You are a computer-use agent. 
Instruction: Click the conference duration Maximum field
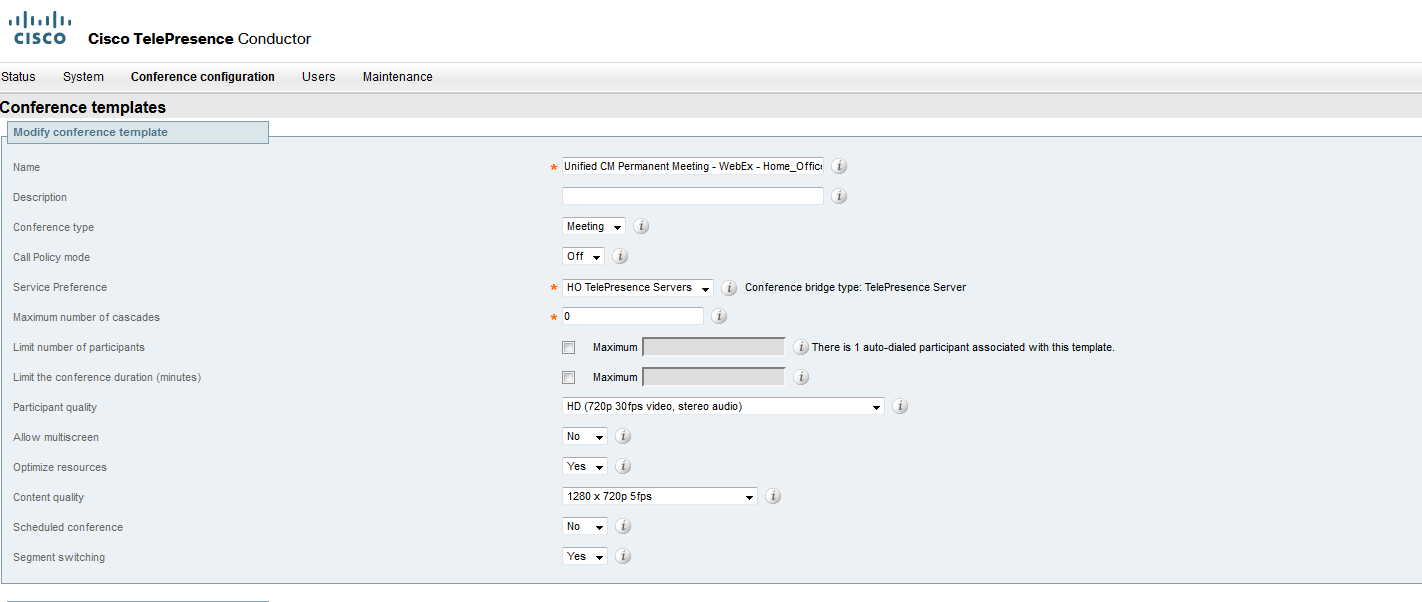(x=713, y=377)
